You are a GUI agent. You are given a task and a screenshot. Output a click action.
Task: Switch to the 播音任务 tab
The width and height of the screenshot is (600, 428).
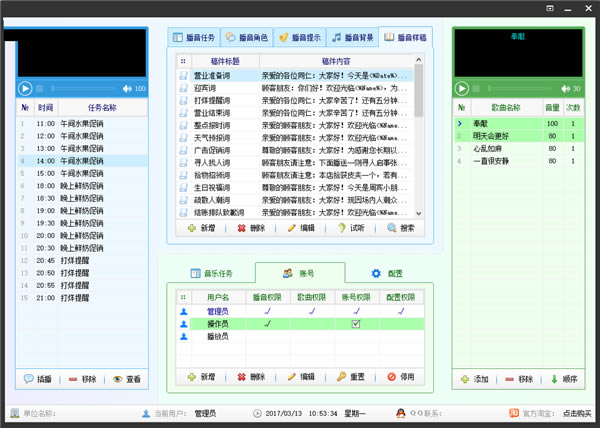194,37
